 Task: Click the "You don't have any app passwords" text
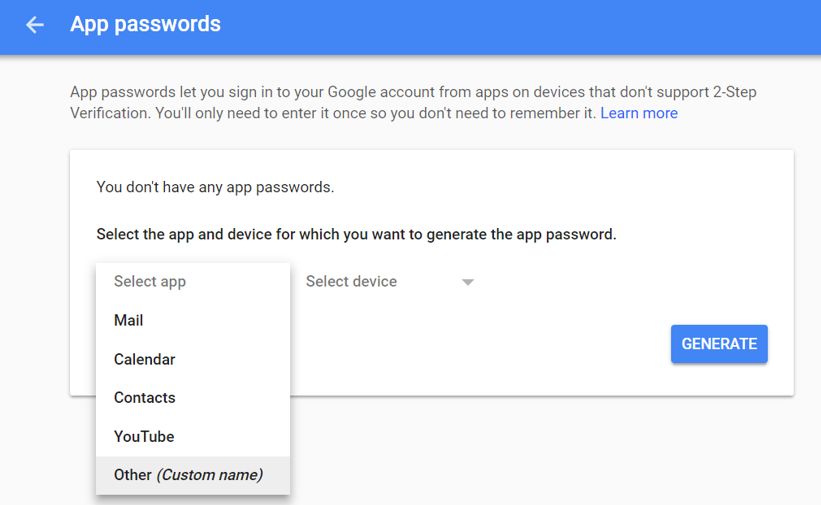215,187
